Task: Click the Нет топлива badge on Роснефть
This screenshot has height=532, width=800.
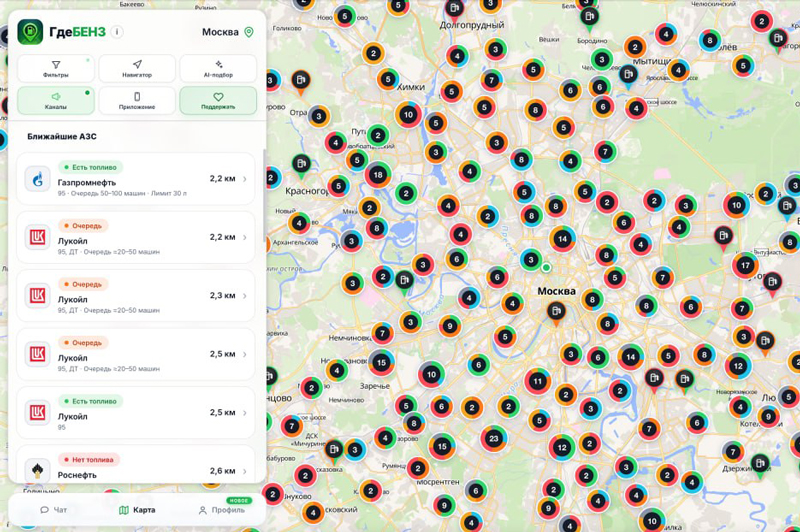Action: (x=88, y=460)
